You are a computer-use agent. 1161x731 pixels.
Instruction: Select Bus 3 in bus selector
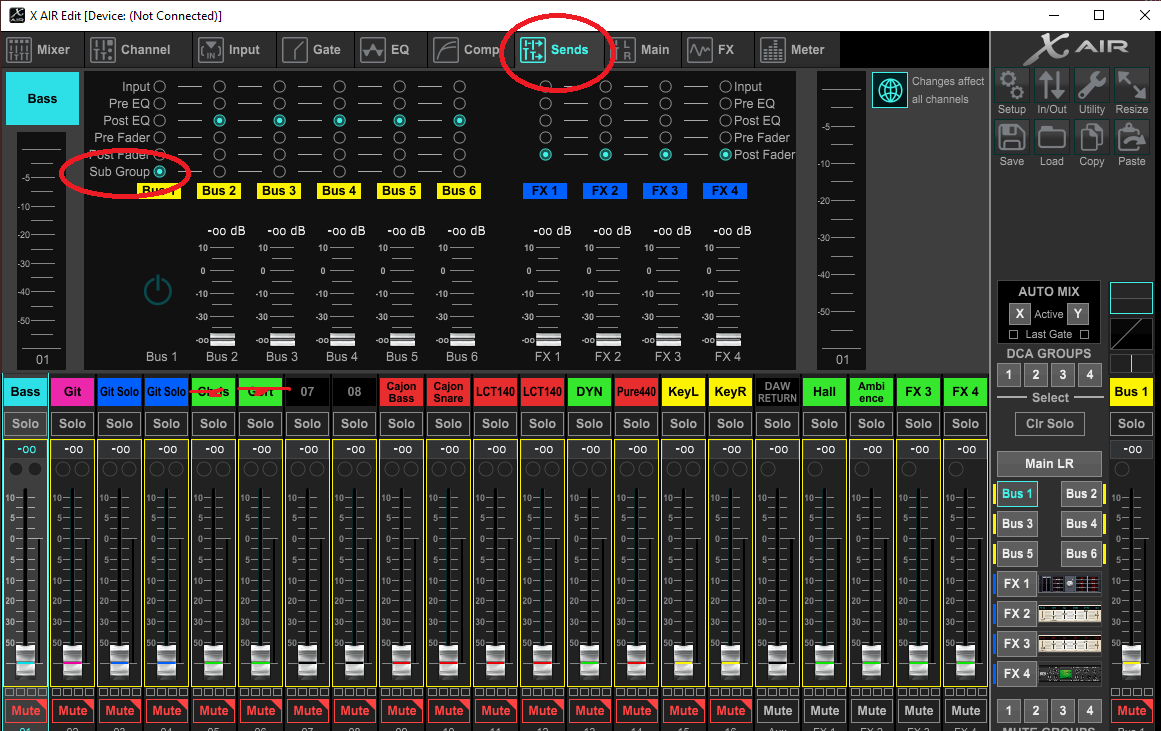point(1017,524)
